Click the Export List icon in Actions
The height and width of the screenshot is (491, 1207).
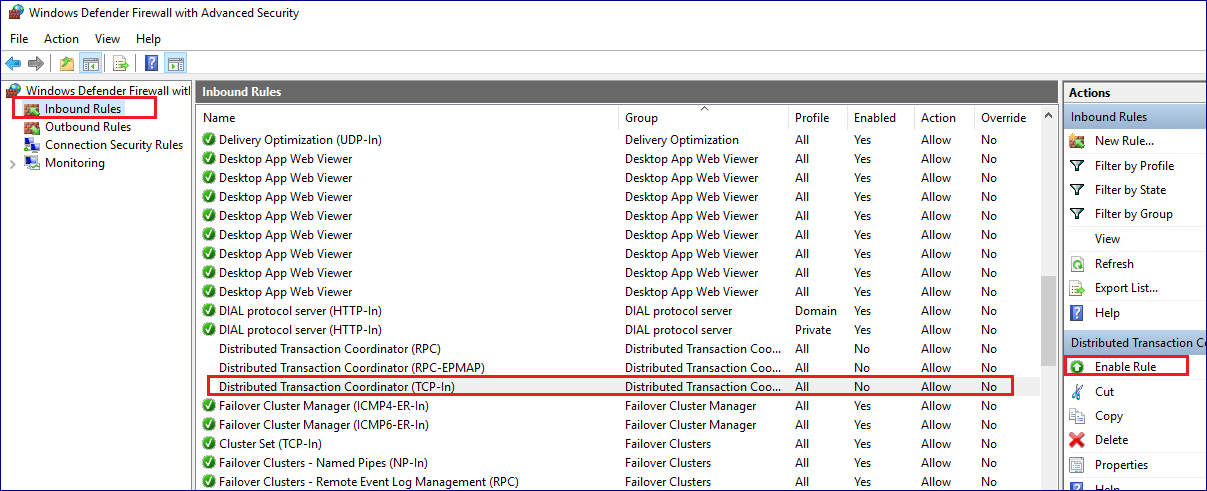1077,288
